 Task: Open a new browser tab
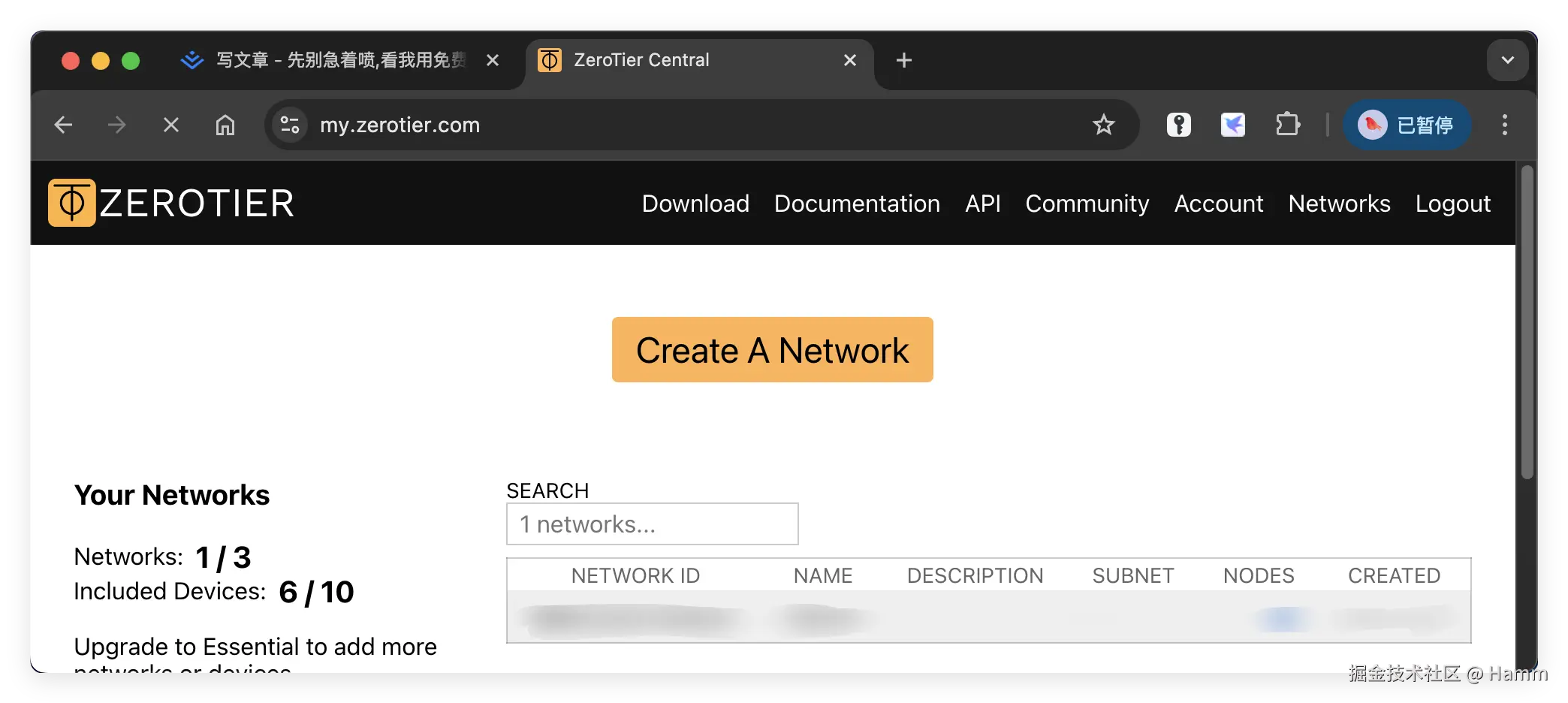pos(904,60)
